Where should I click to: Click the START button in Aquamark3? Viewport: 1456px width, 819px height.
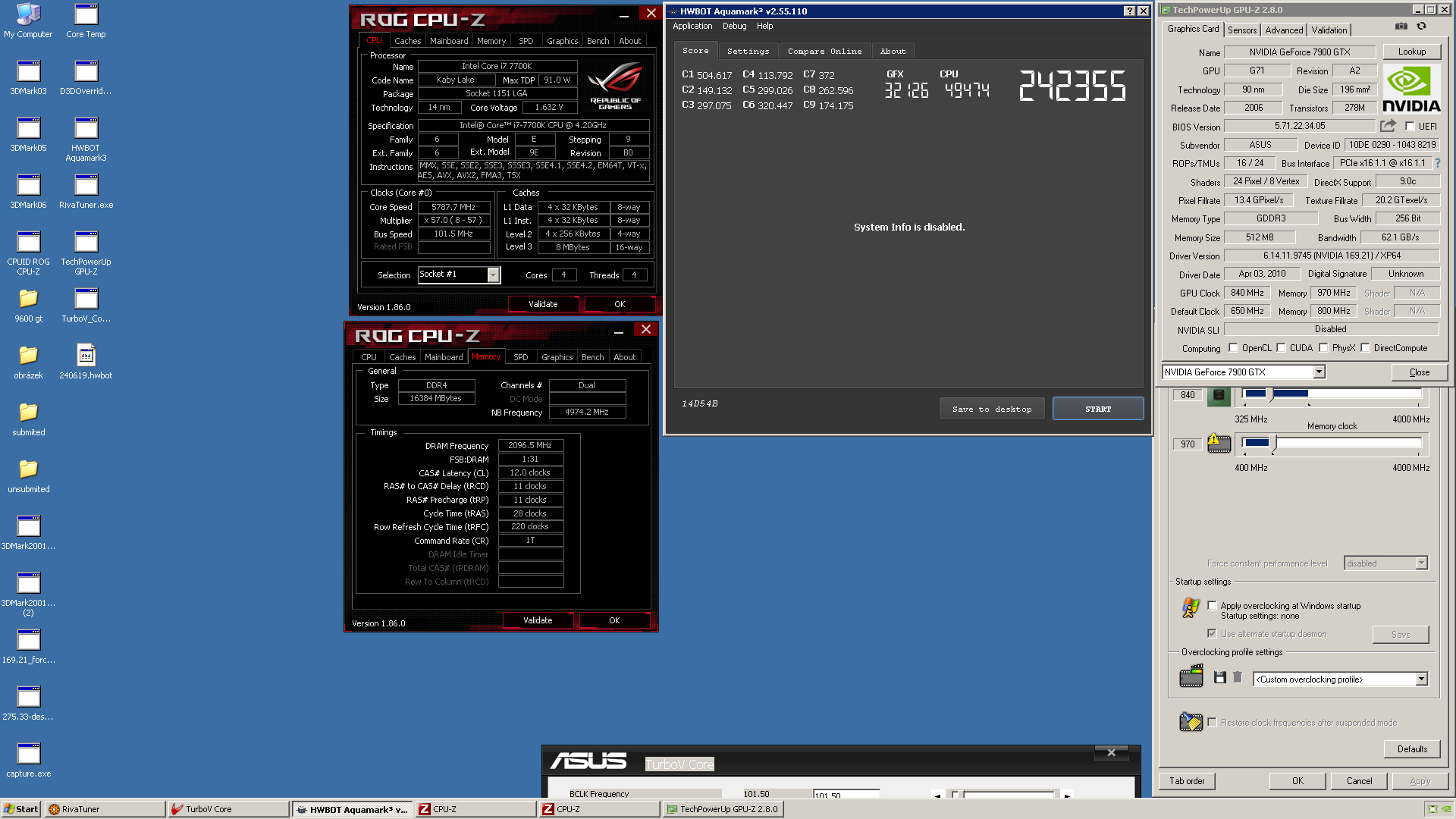[1097, 409]
